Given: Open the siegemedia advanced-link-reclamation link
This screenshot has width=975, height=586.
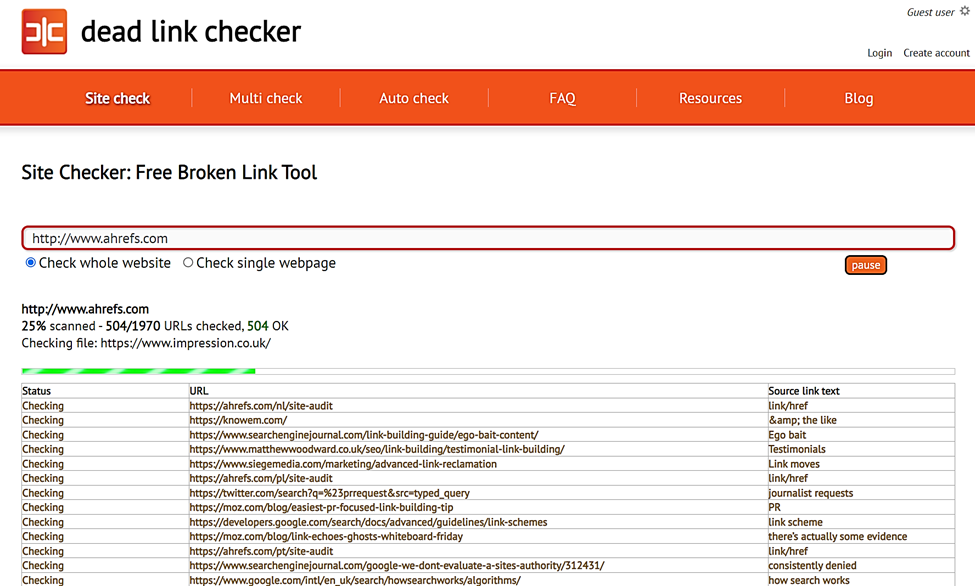Looking at the screenshot, I should click(x=343, y=464).
